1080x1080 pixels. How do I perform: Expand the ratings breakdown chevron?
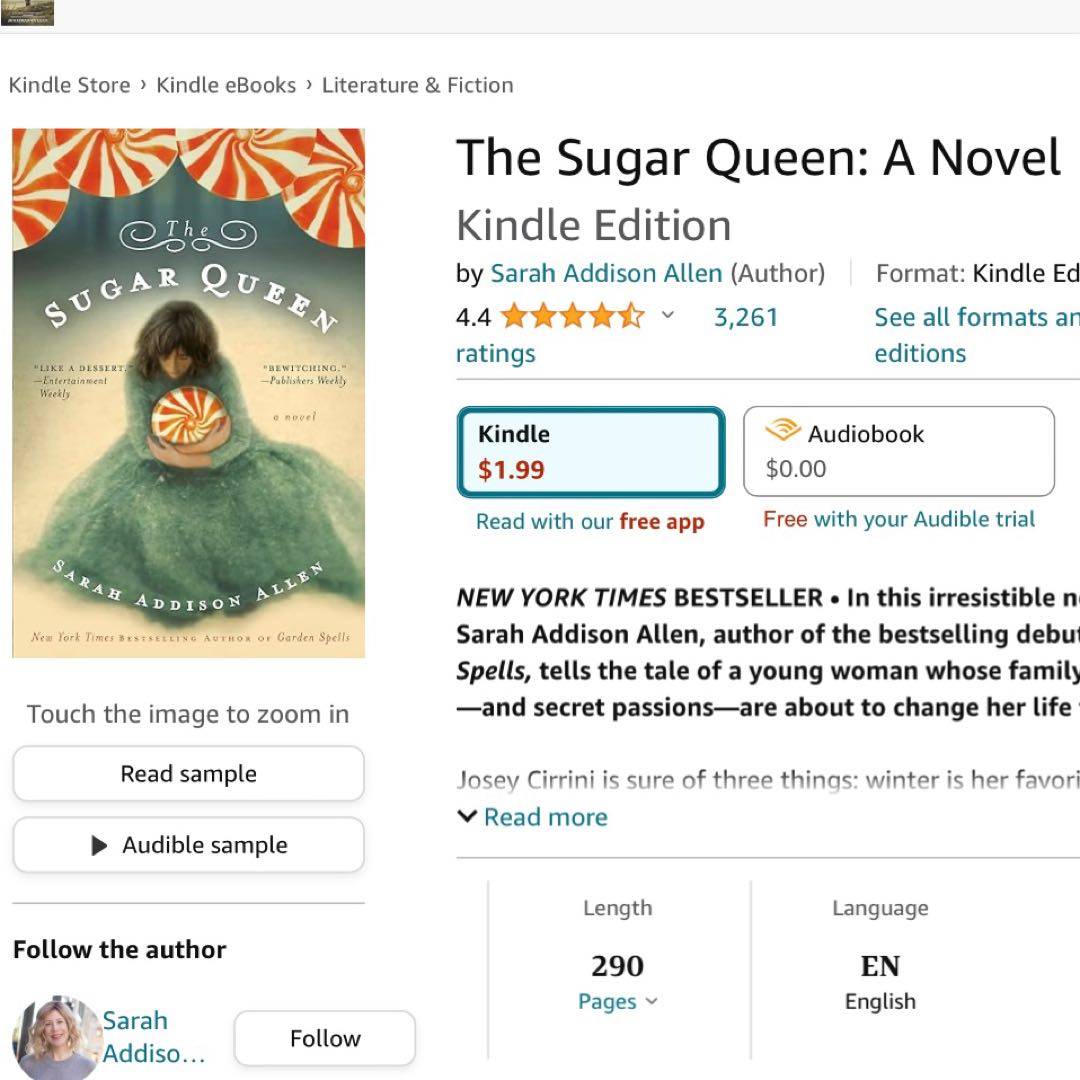click(668, 316)
